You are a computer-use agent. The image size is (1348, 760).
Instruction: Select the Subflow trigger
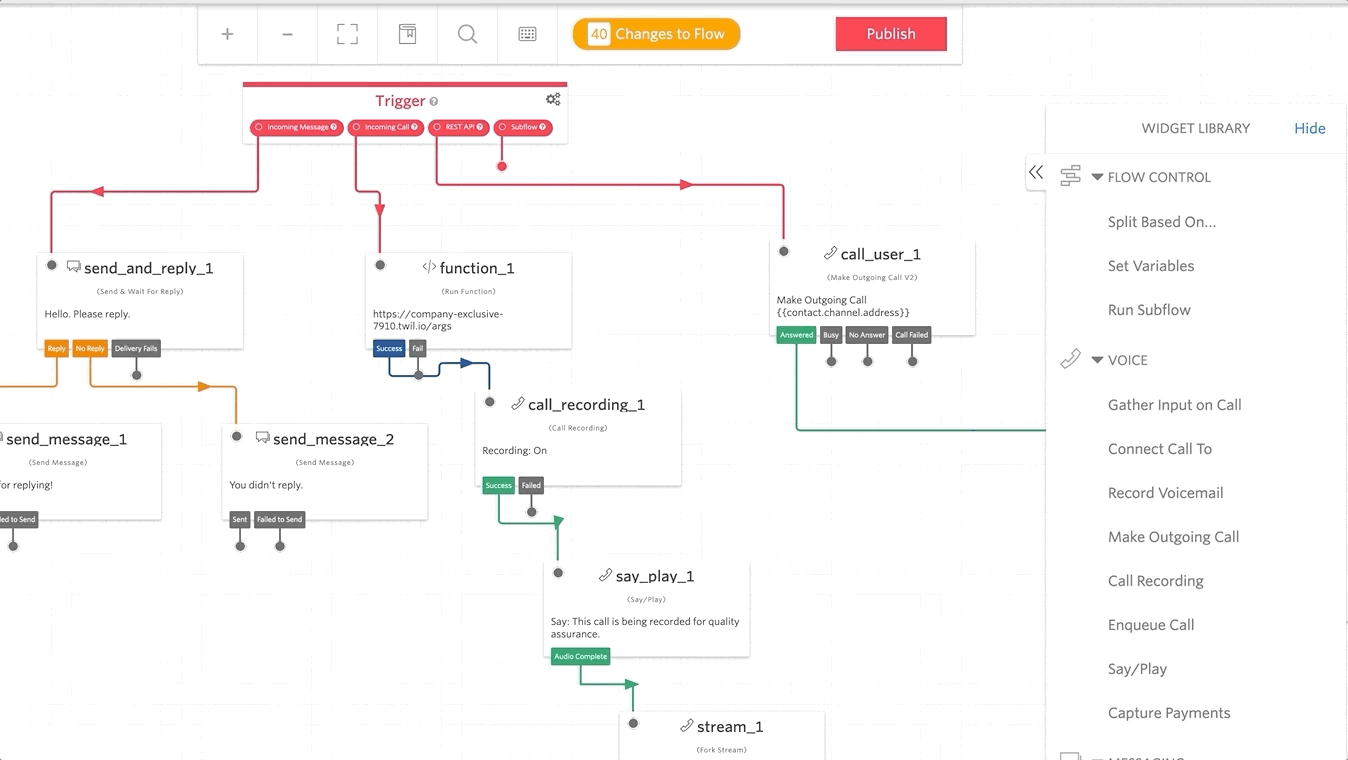pyautogui.click(x=523, y=127)
